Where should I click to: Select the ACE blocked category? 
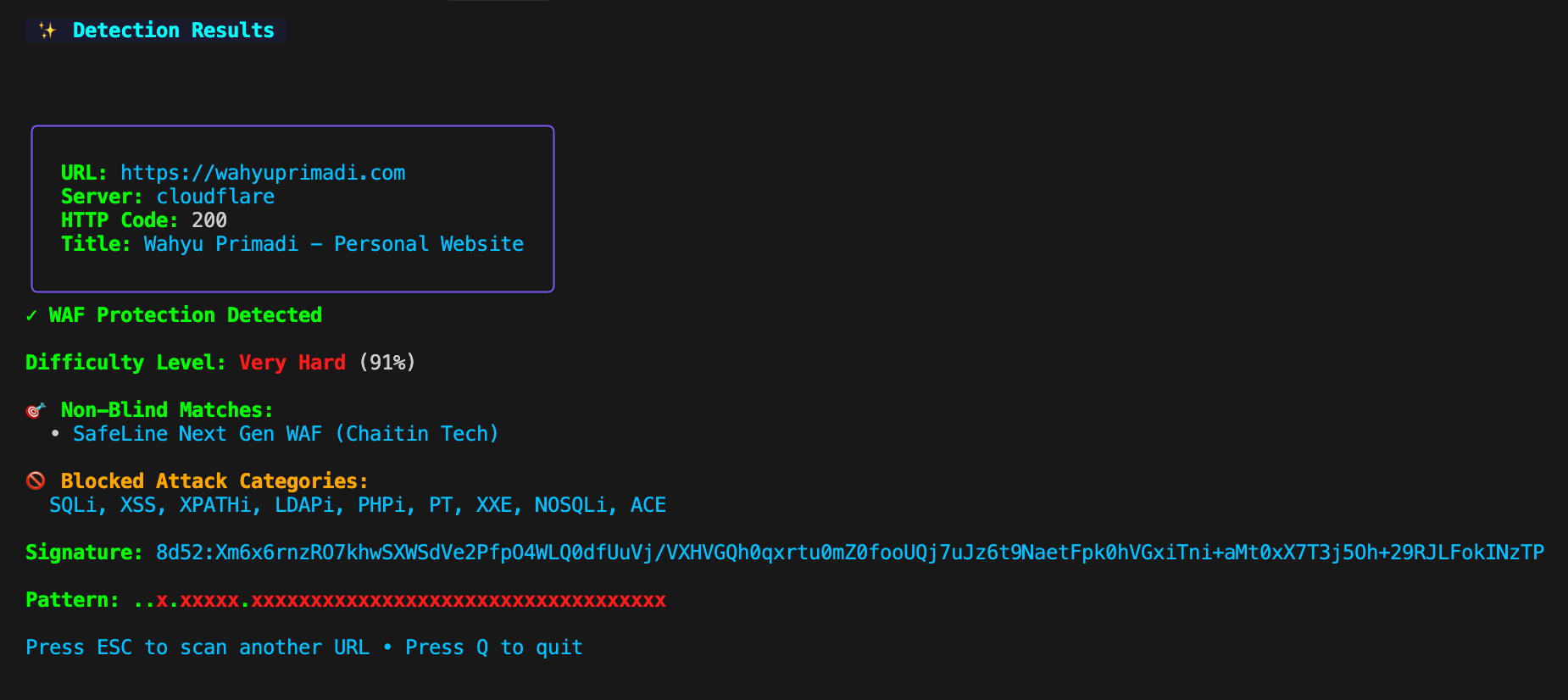click(648, 505)
